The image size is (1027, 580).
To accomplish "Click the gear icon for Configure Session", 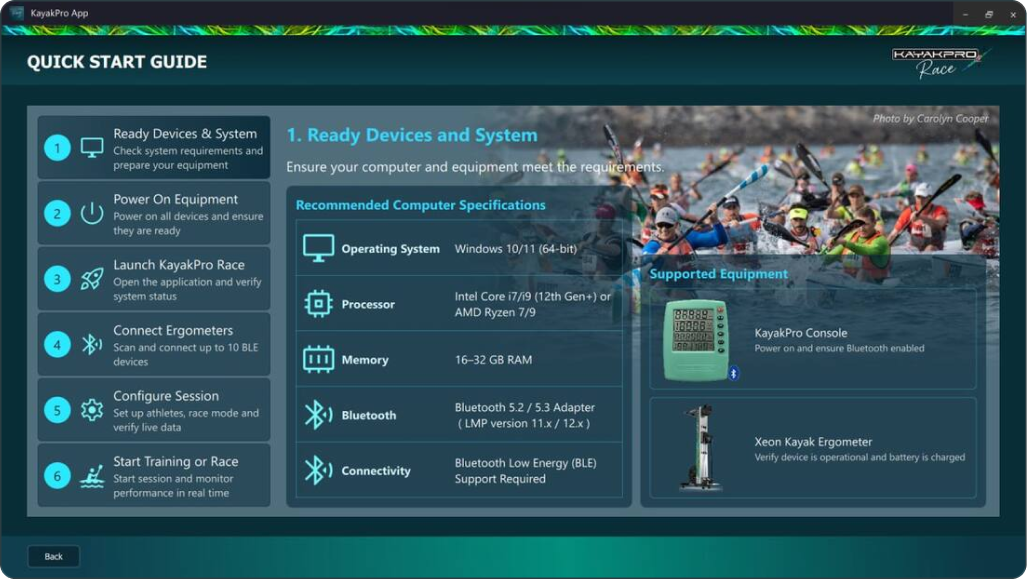I will click(x=92, y=410).
